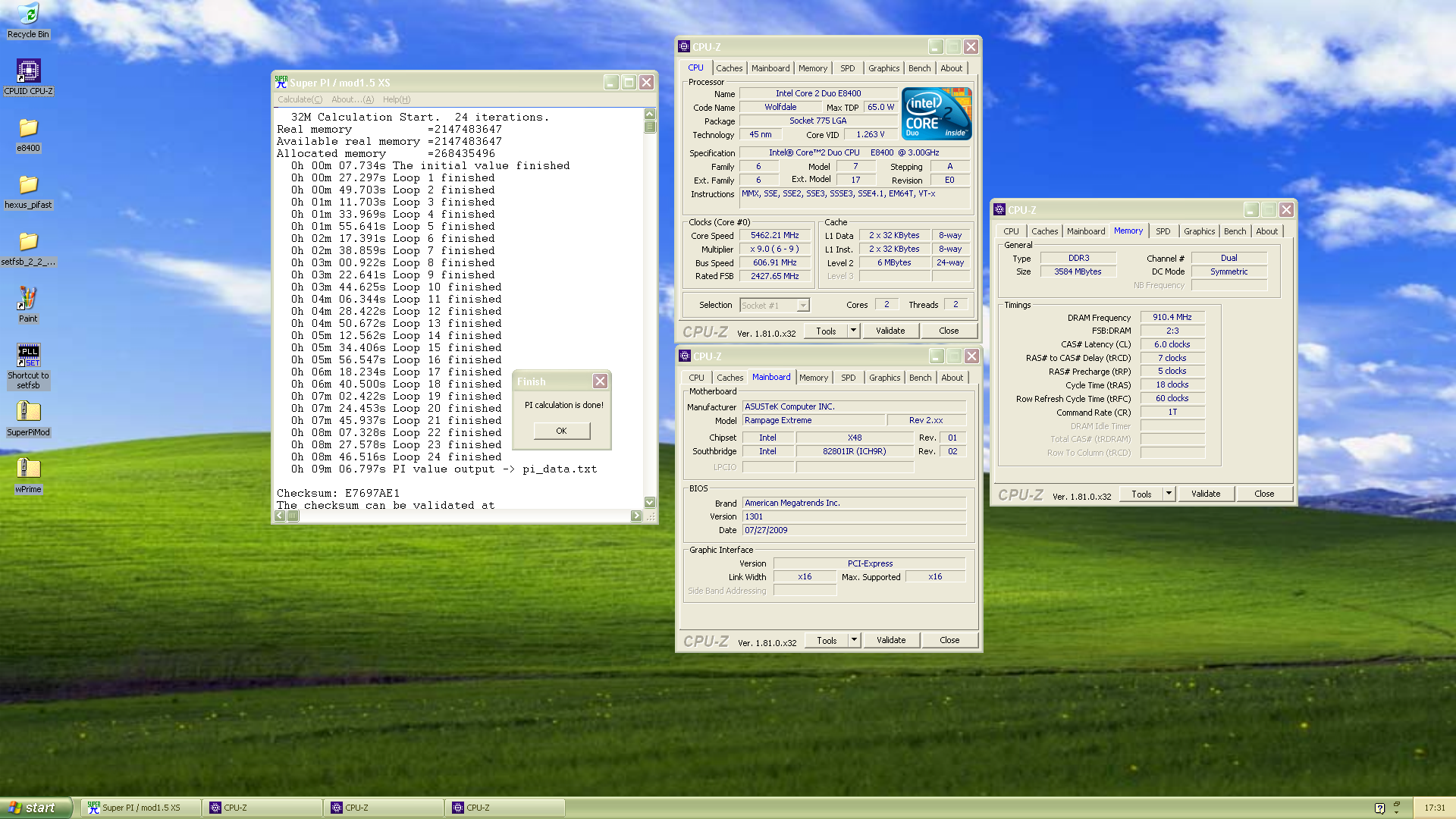1456x819 pixels.
Task: Expand Tools dropdown arrow in Memory window
Action: (1169, 494)
